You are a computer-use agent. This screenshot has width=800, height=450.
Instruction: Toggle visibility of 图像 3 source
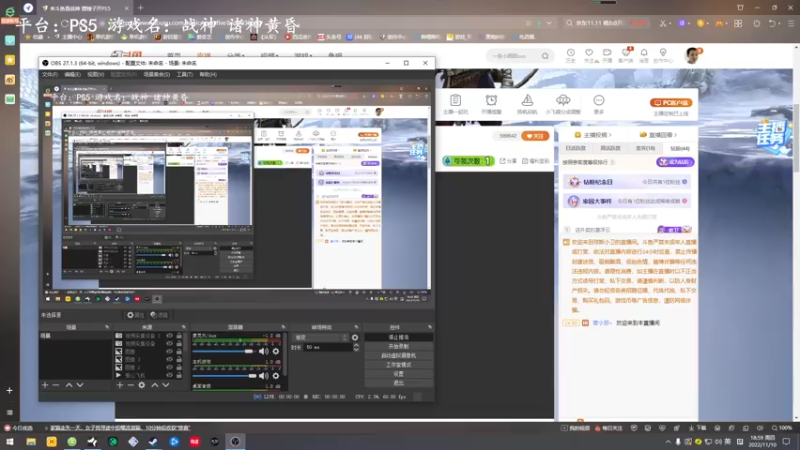169,359
